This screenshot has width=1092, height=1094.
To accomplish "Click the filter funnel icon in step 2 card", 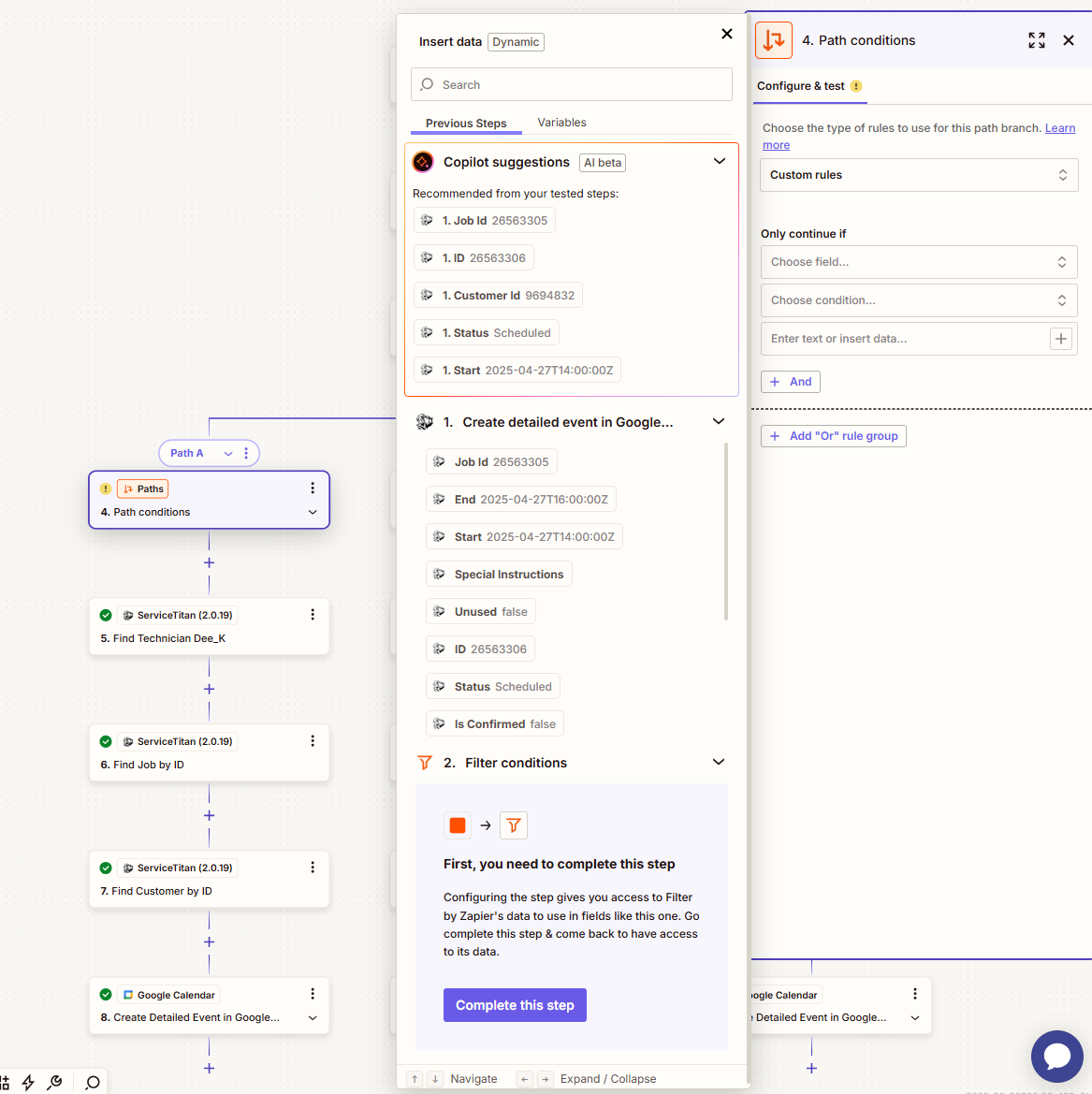I will click(x=514, y=825).
